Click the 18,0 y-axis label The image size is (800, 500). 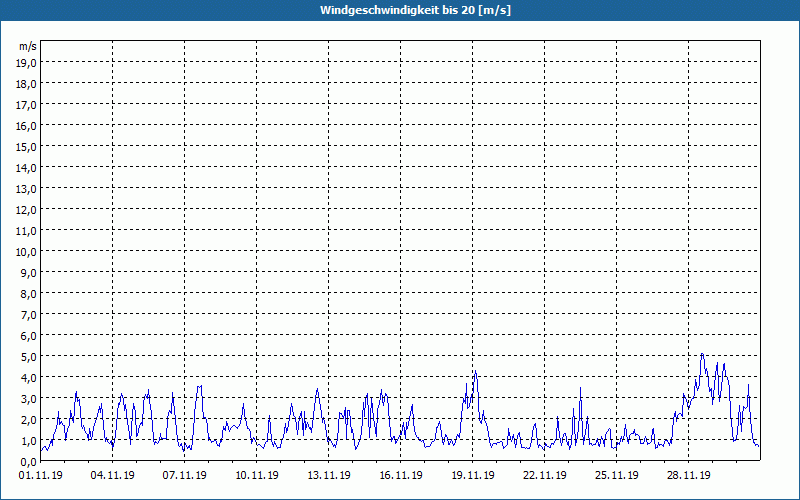26,84
